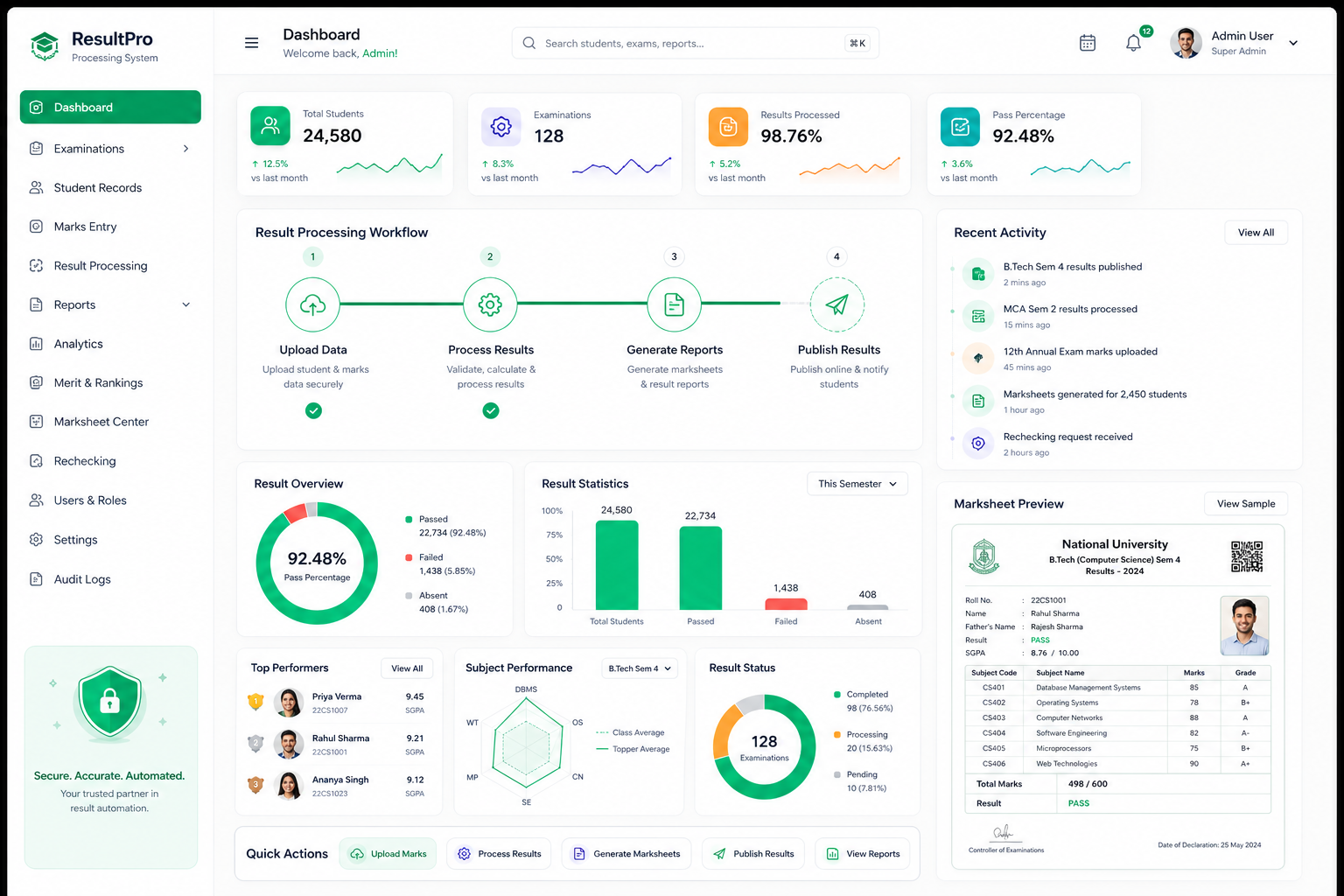Open the calendar icon in header
This screenshot has height=896, width=1344.
point(1088,43)
